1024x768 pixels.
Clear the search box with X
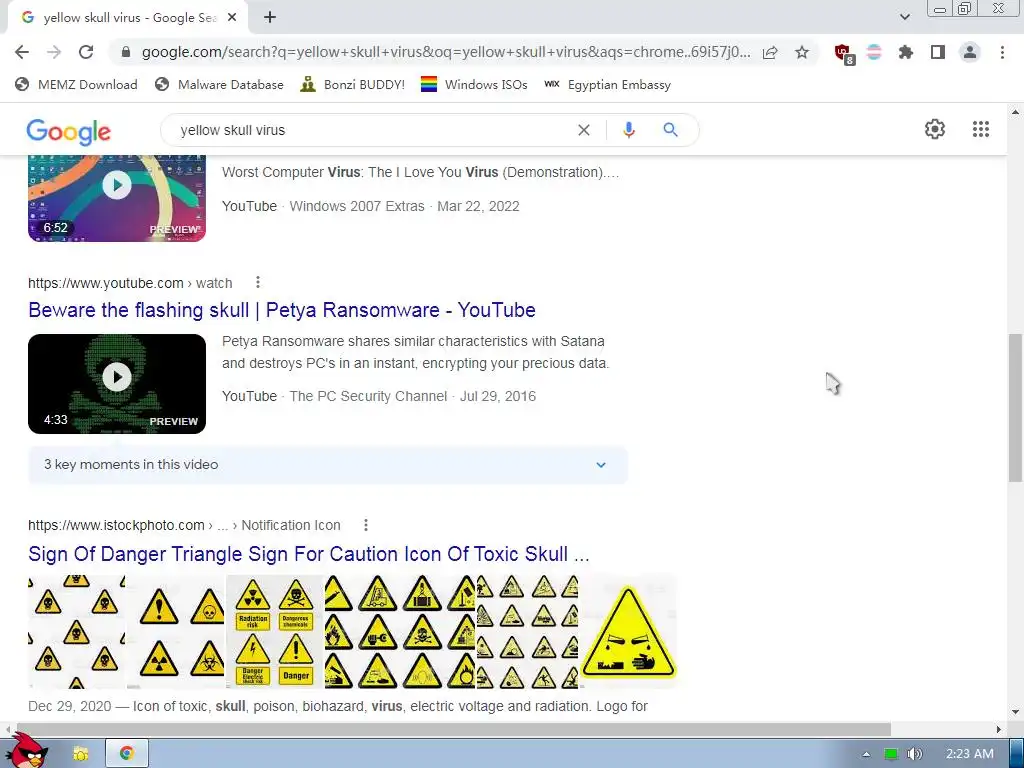tap(584, 130)
